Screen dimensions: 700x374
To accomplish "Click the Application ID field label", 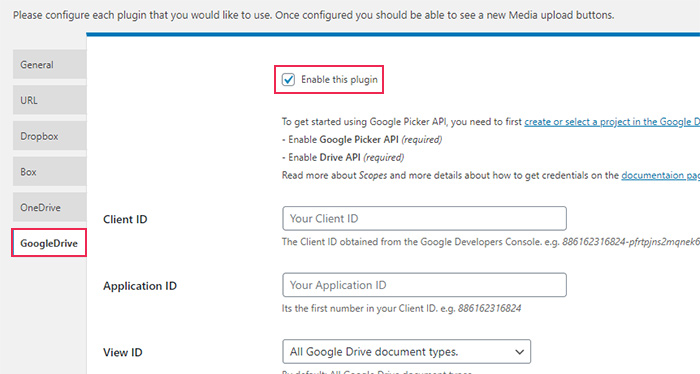I will pos(140,286).
